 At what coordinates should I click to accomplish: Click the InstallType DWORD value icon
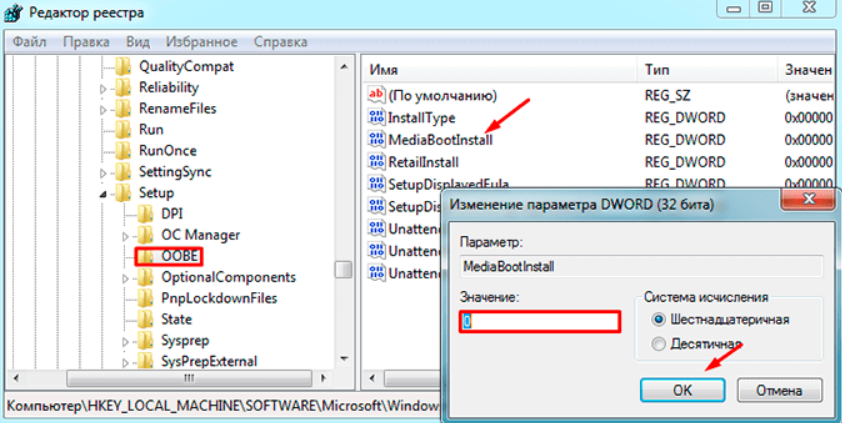click(x=377, y=118)
